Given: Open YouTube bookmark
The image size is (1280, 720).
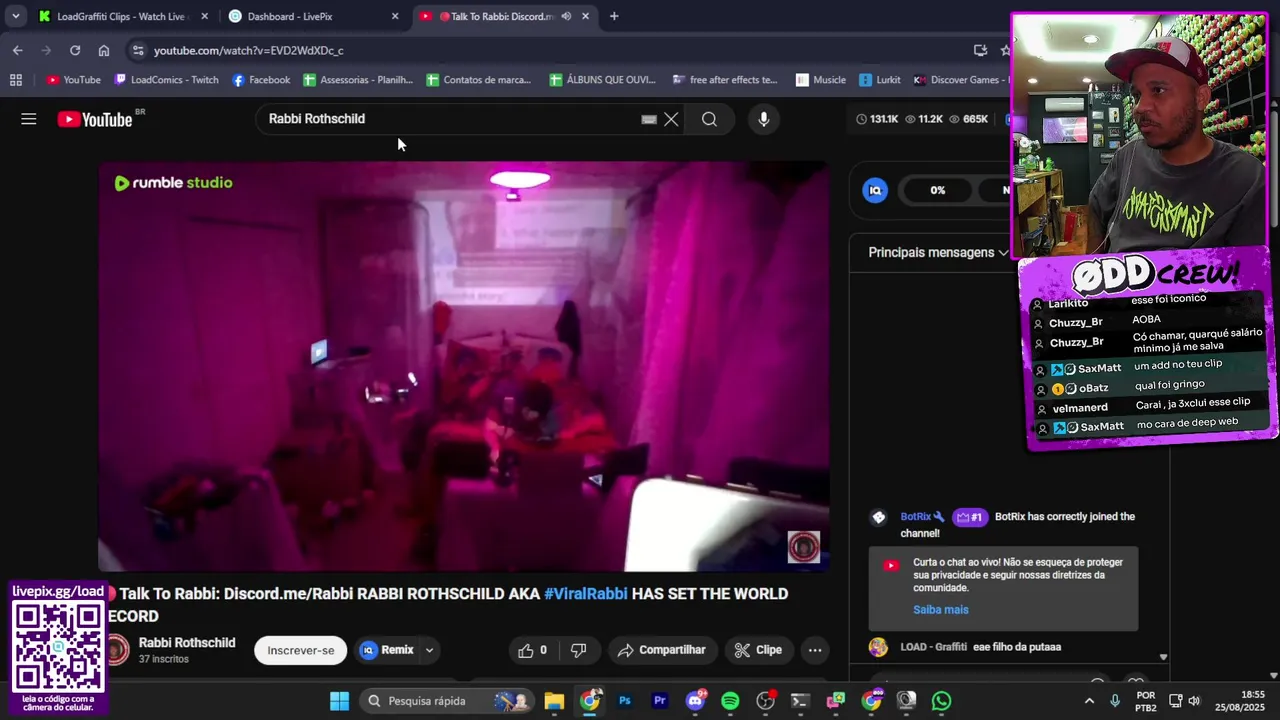Looking at the screenshot, I should pyautogui.click(x=73, y=80).
